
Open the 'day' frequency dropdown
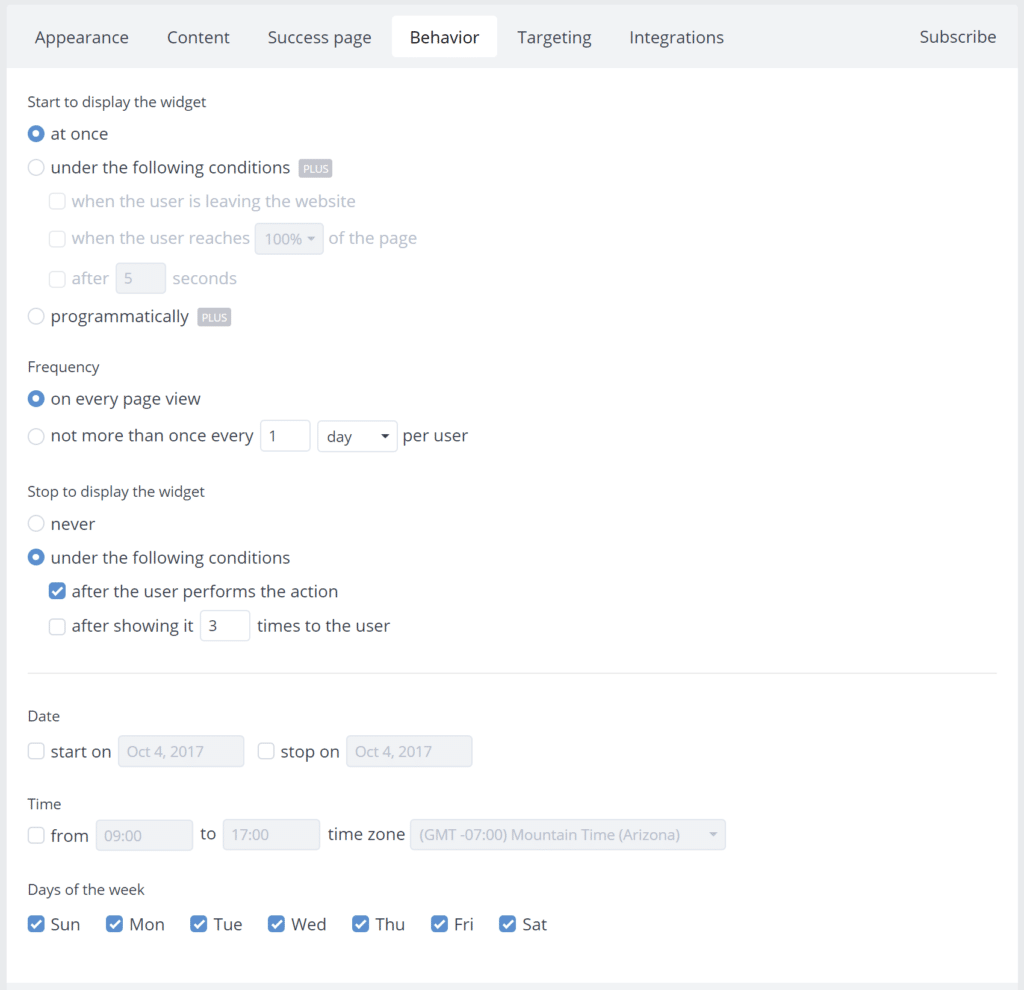[x=357, y=436]
